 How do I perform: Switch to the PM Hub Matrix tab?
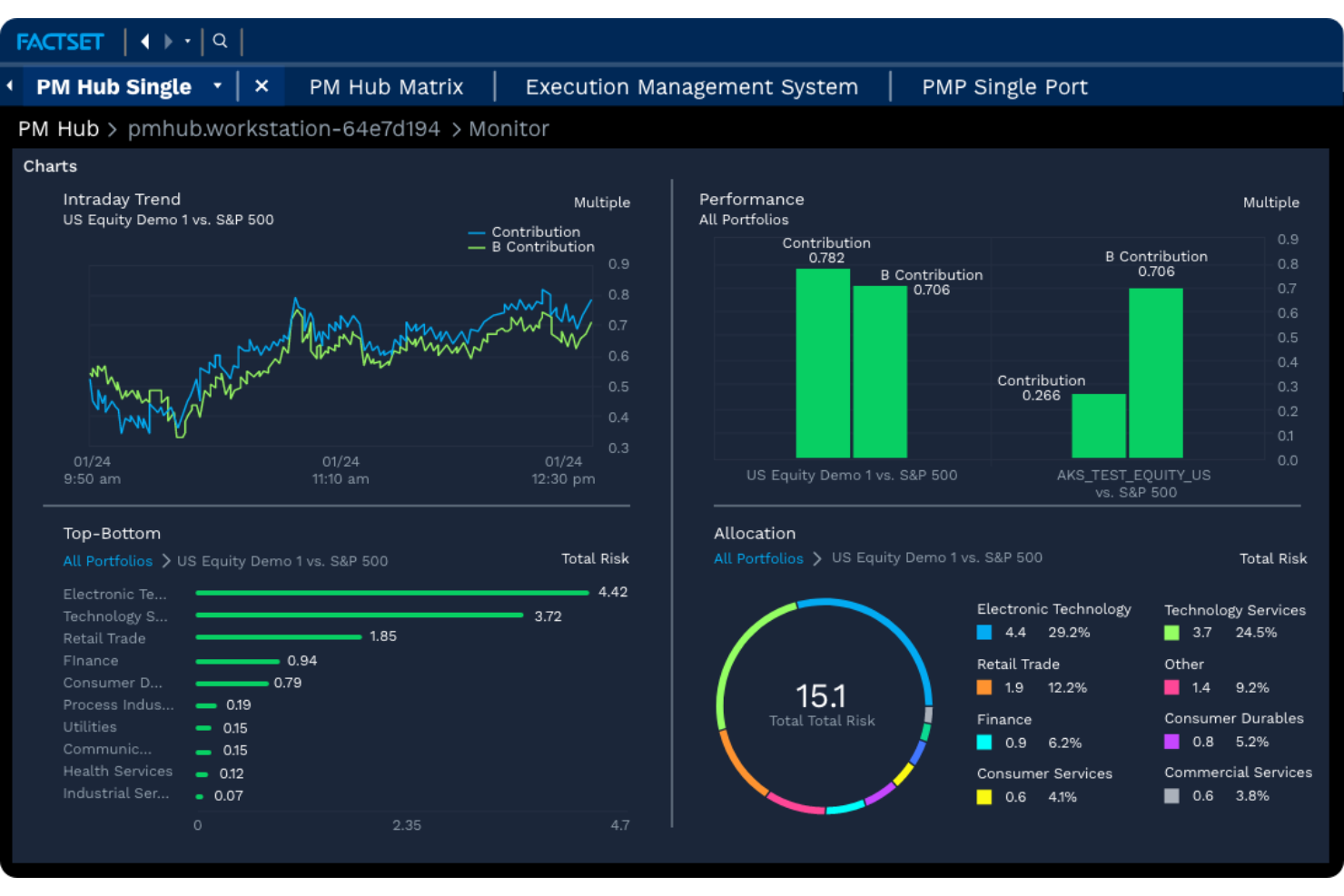(386, 87)
